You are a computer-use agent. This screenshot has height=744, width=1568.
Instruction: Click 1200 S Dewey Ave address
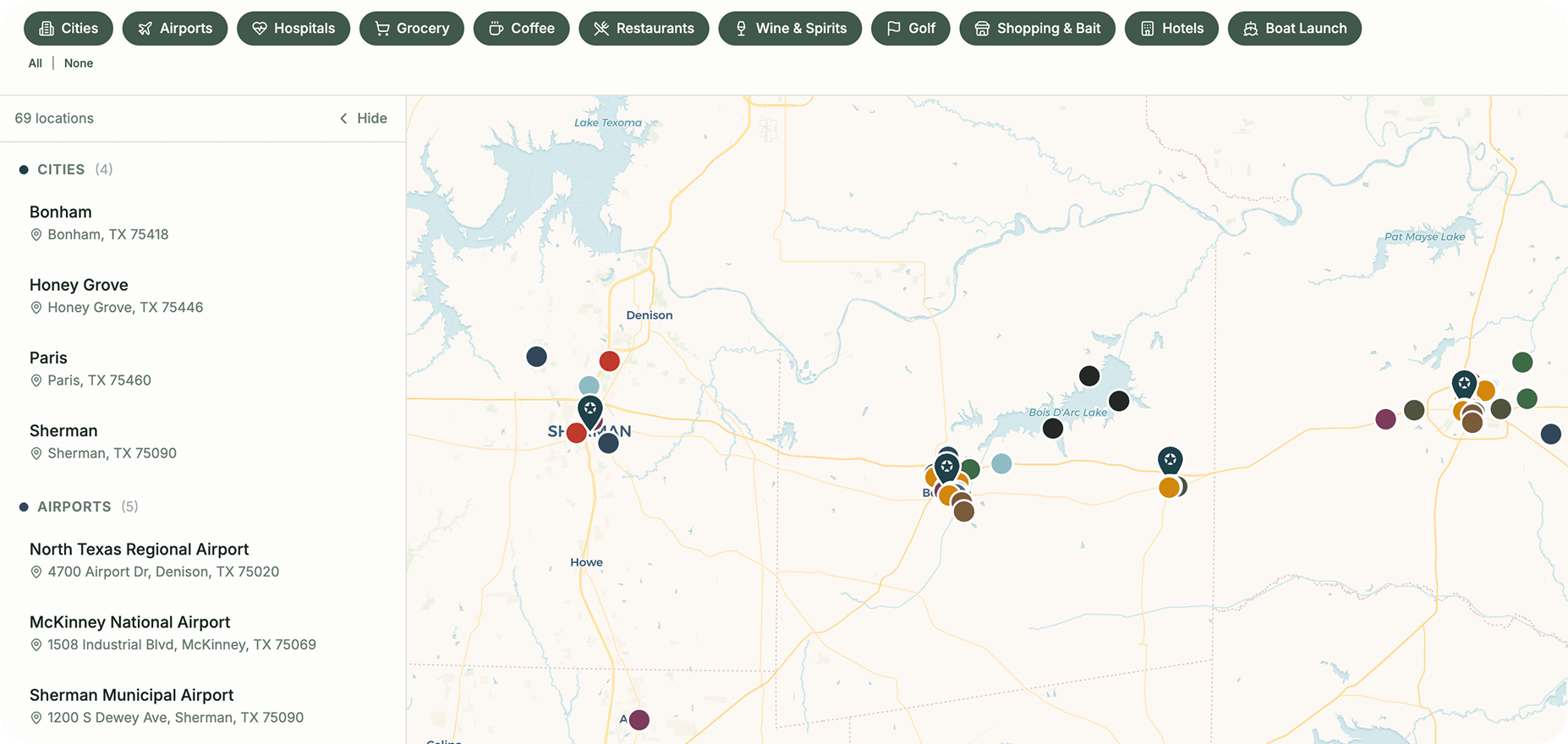coord(175,718)
